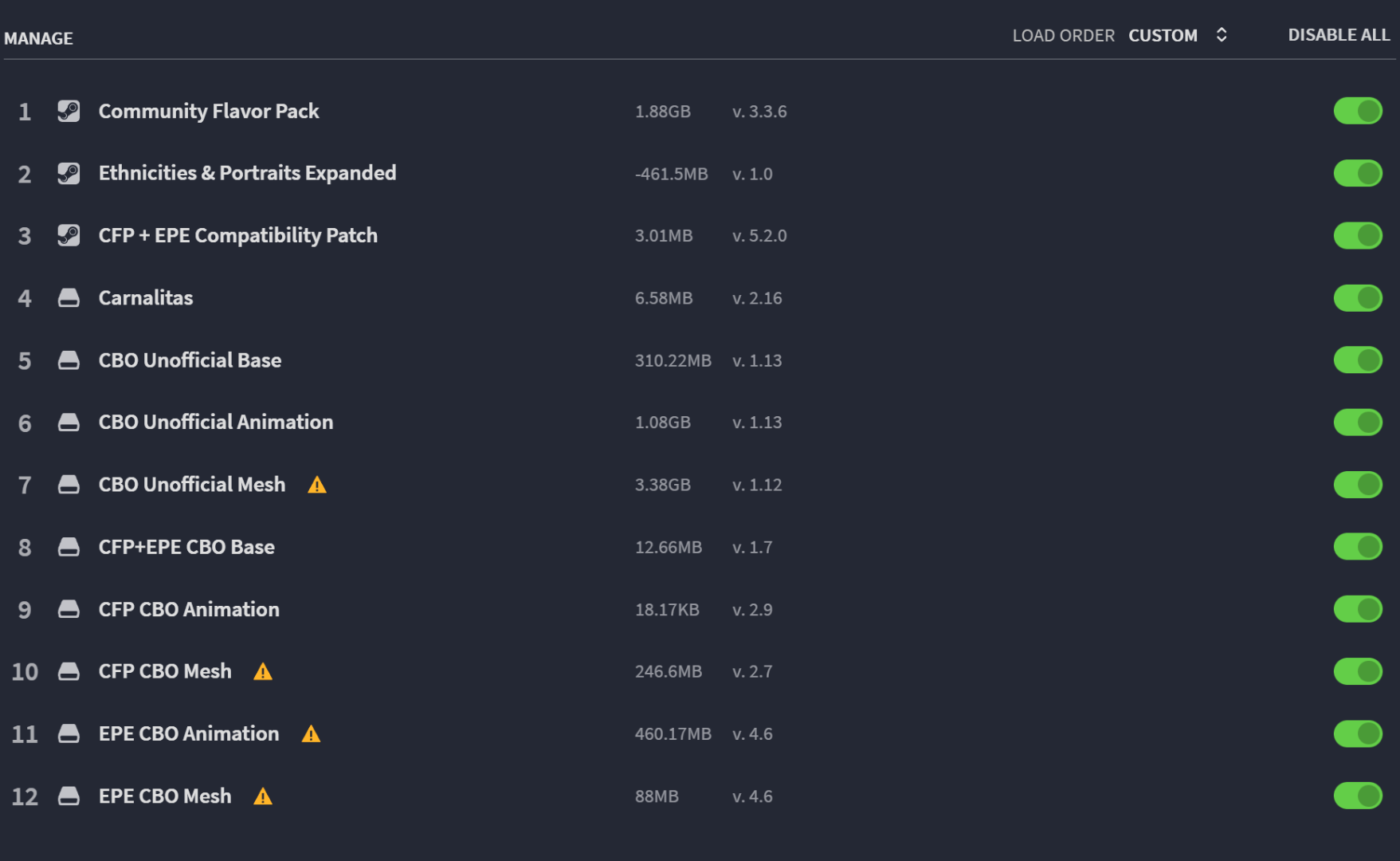Click local drive icon beside Carnalitas
1400x861 pixels.
click(69, 298)
